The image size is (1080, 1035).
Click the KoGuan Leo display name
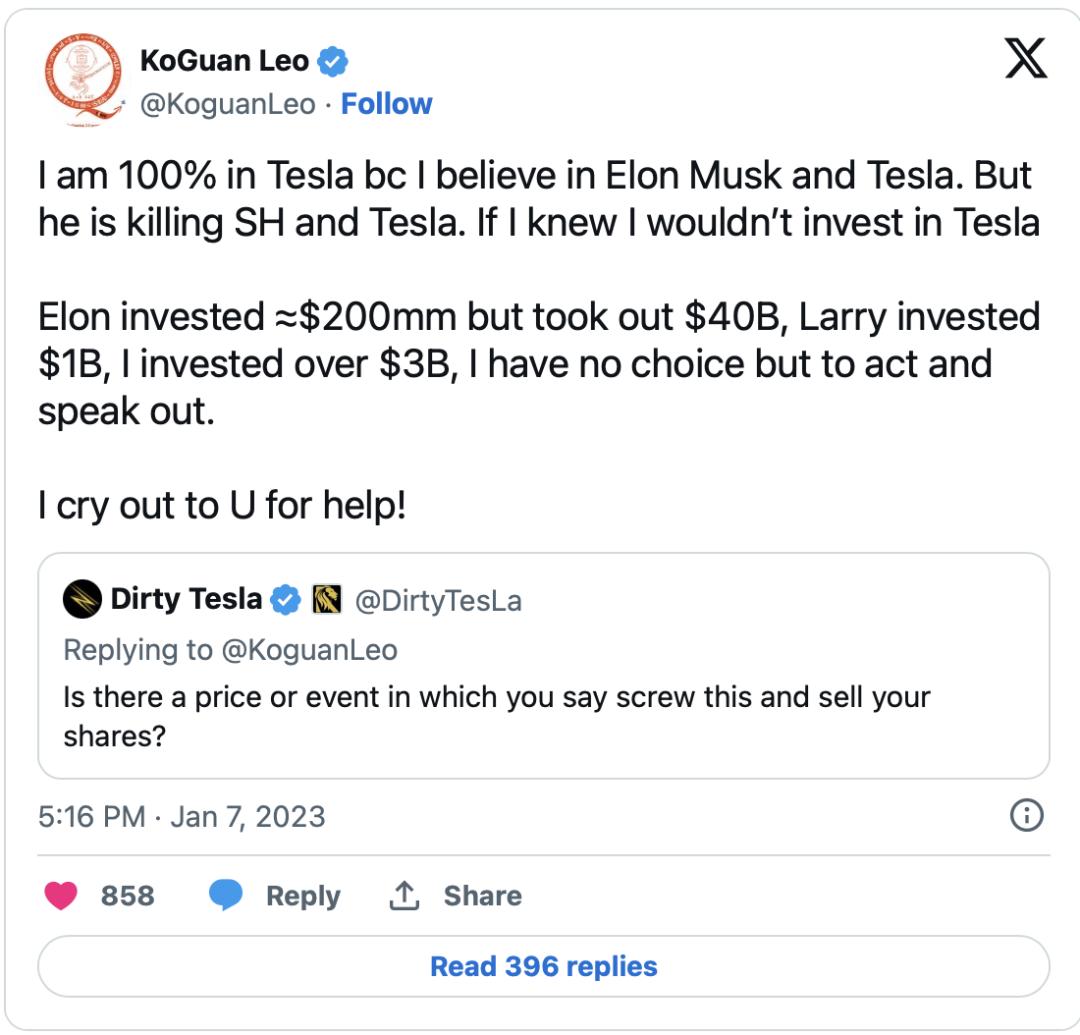[225, 62]
